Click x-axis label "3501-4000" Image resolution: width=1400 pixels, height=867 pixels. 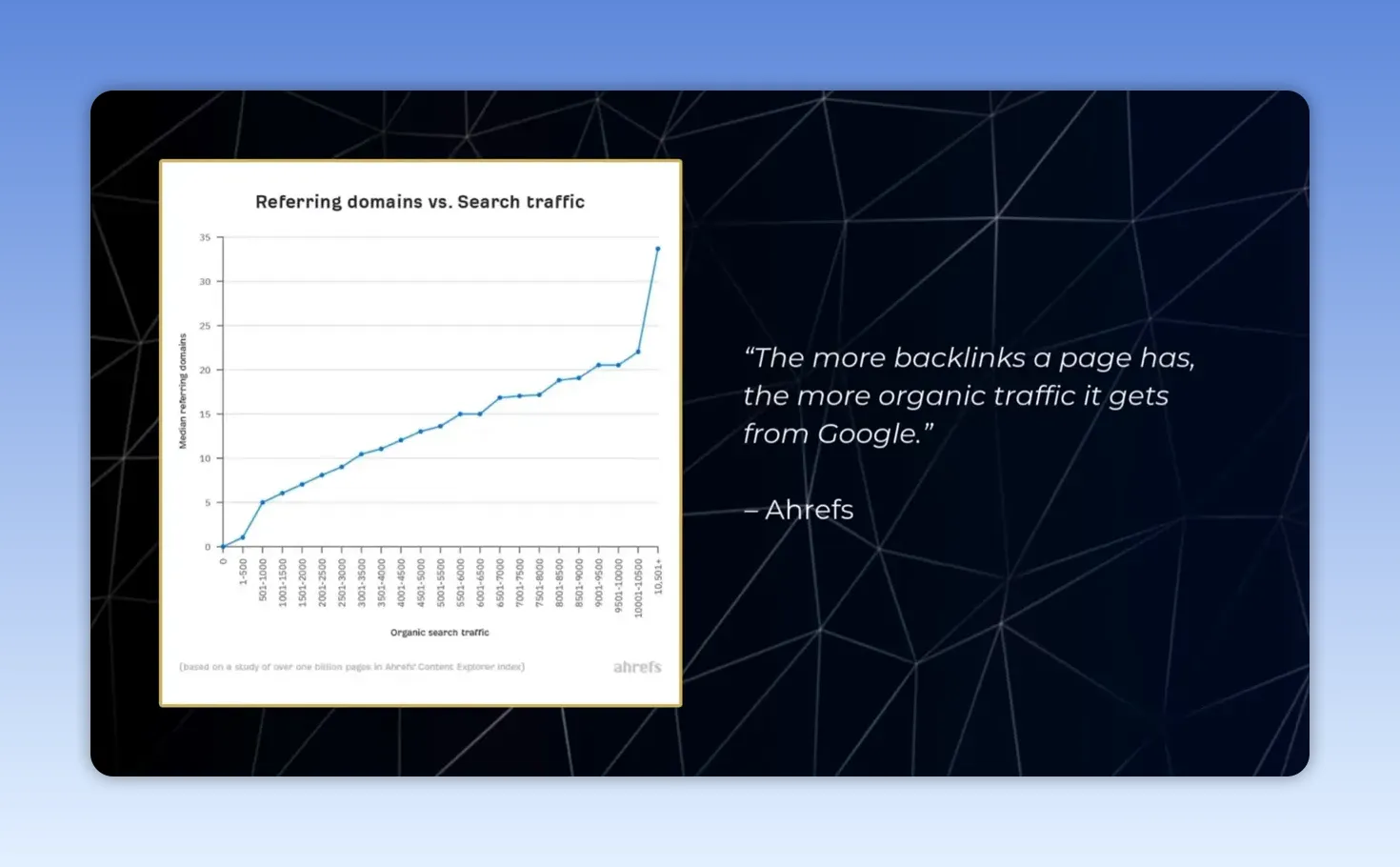(x=382, y=583)
